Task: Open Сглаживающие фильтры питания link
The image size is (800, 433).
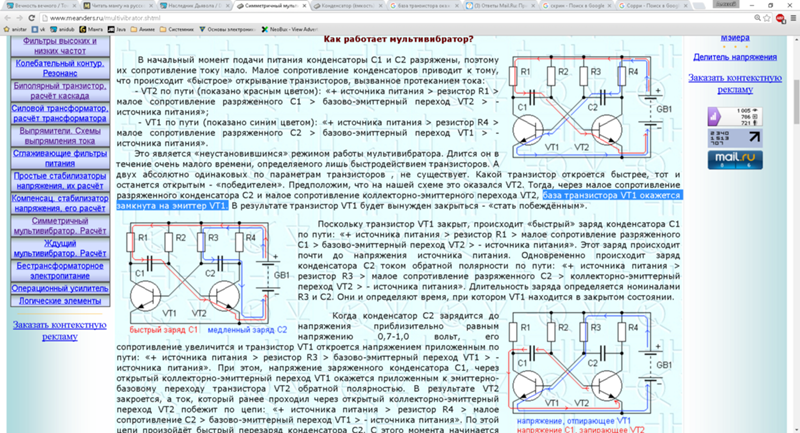Action: click(x=60, y=158)
